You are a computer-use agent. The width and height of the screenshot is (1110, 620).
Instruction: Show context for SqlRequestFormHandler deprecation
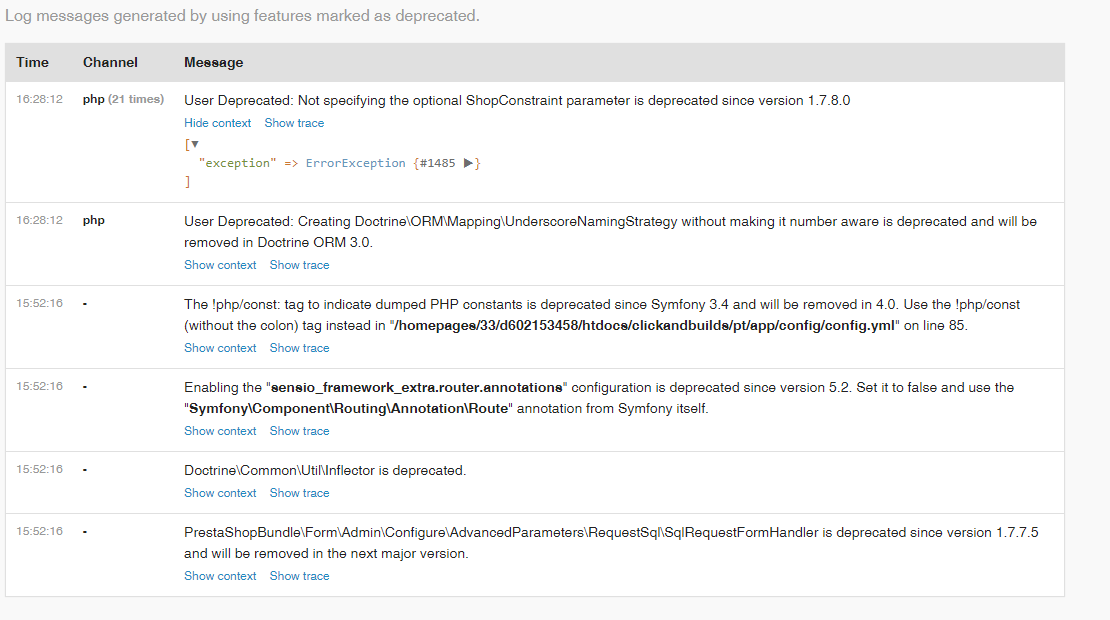[220, 576]
